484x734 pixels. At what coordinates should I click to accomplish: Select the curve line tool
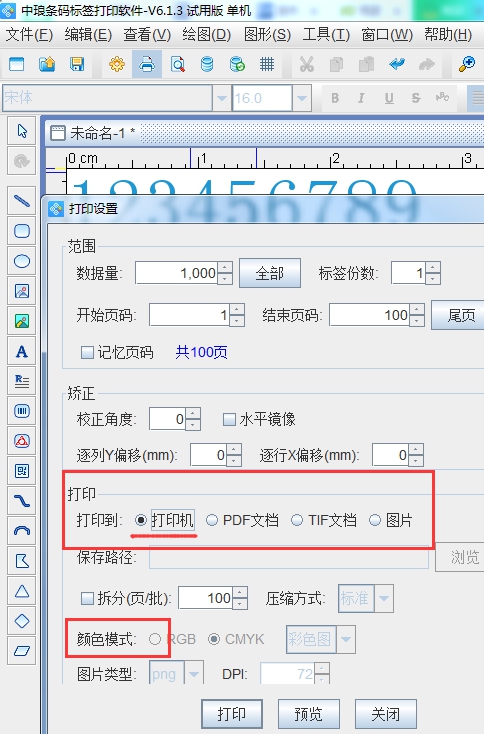pos(22,501)
